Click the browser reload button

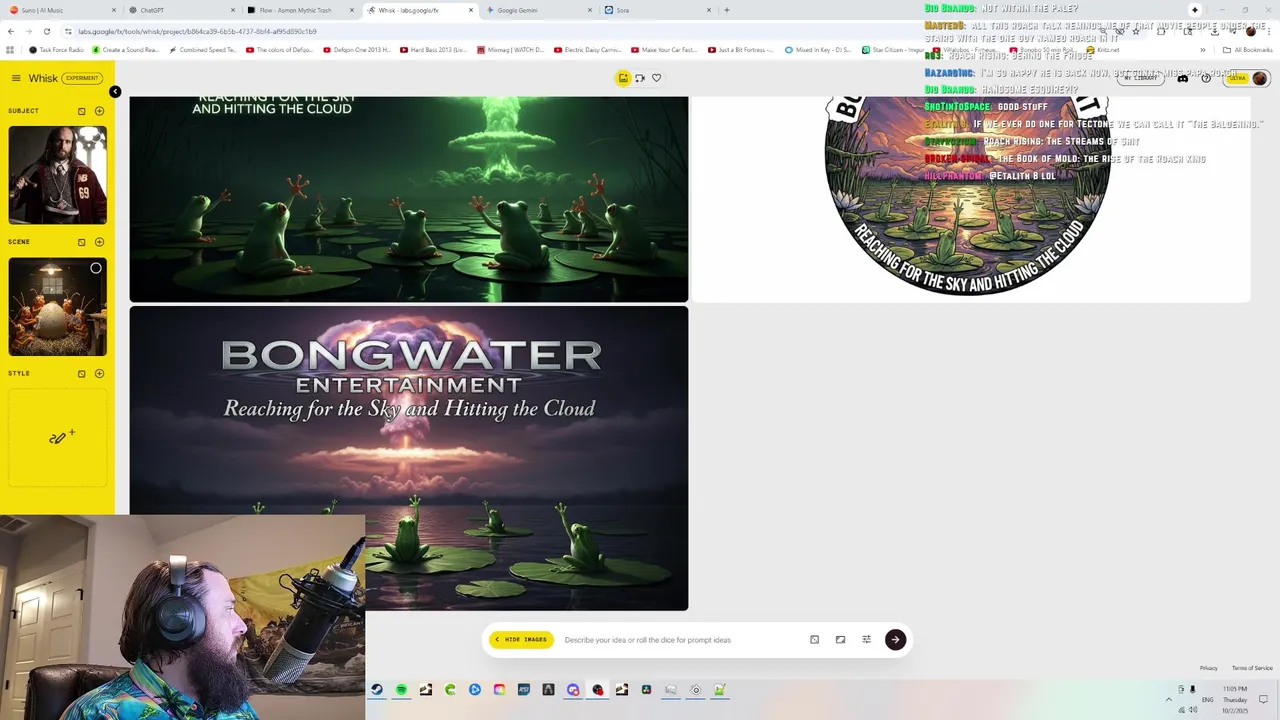[x=46, y=31]
